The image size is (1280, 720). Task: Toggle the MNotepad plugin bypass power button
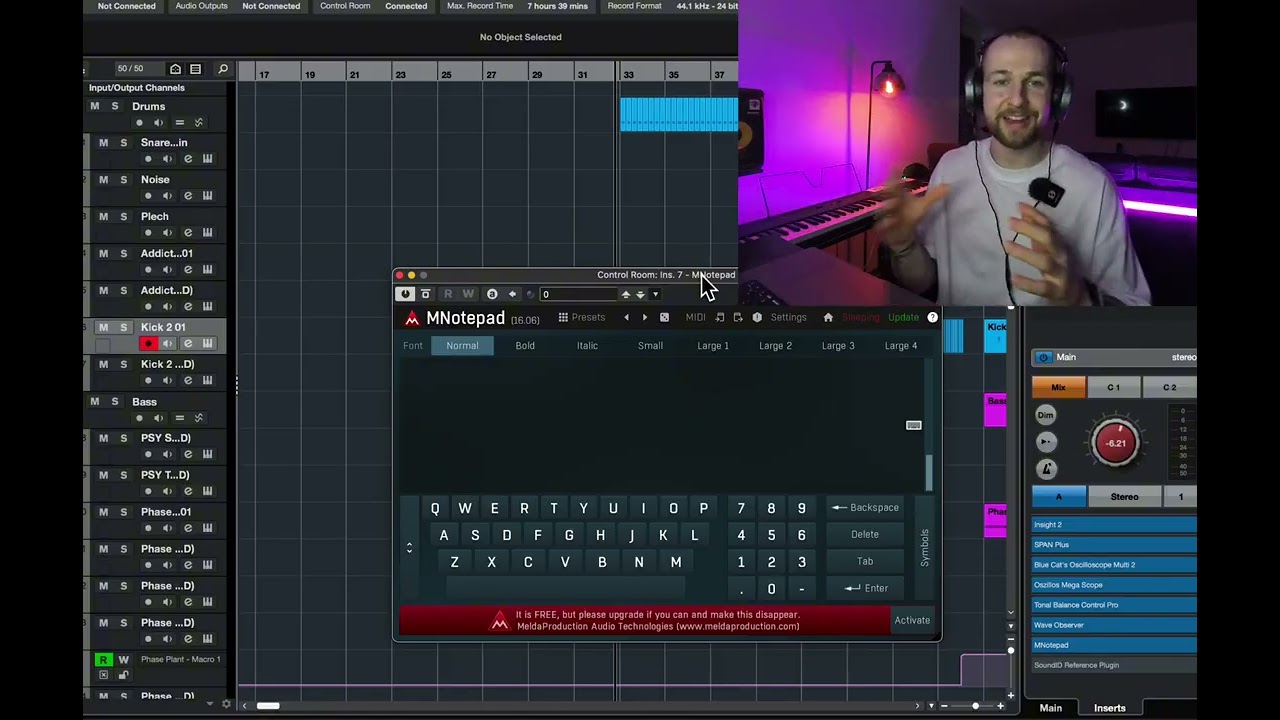pyautogui.click(x=405, y=294)
